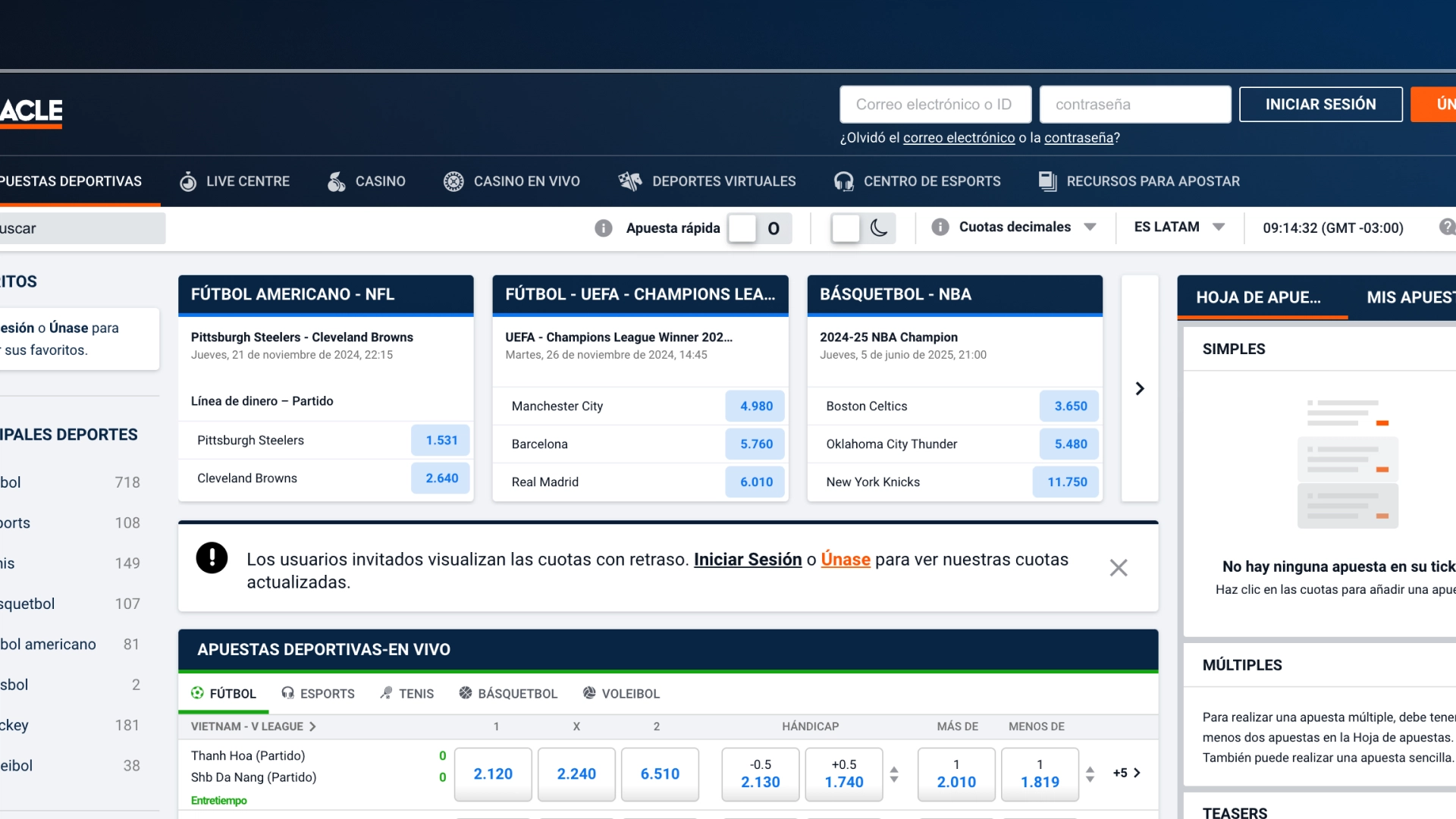
Task: Select the Fútbol live tab
Action: pyautogui.click(x=223, y=693)
